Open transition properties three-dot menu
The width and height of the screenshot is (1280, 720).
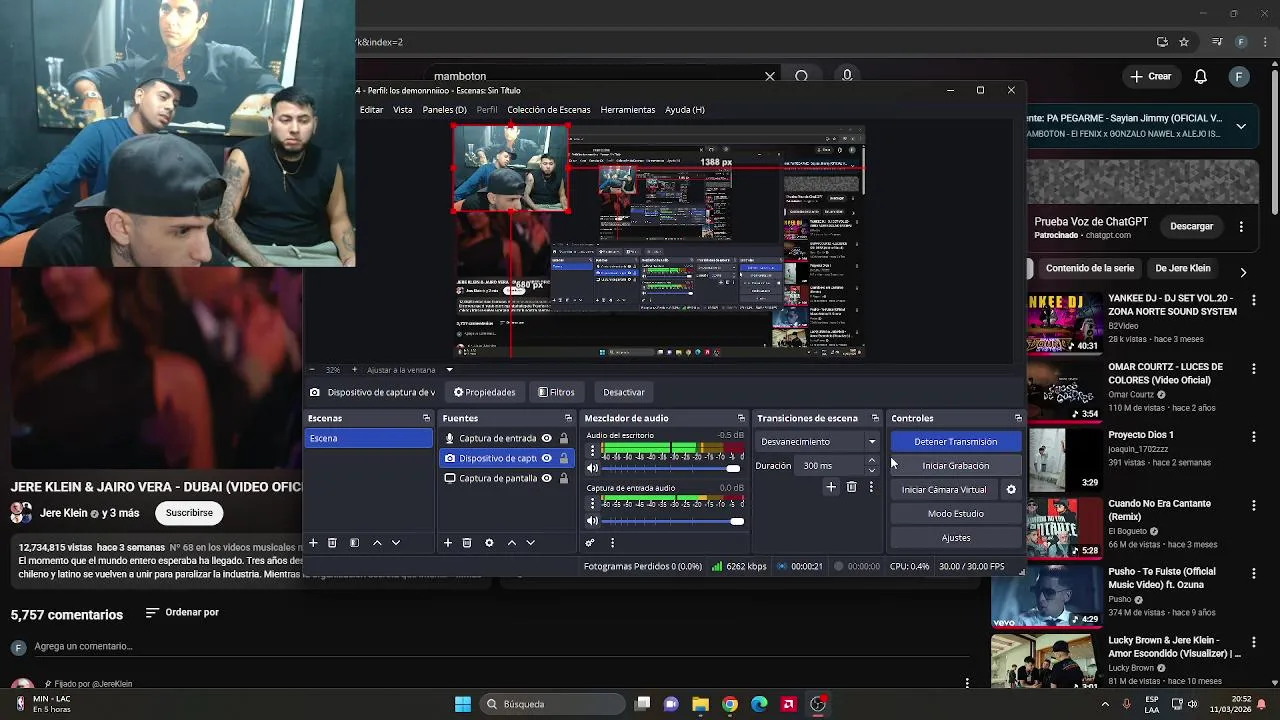tap(871, 487)
